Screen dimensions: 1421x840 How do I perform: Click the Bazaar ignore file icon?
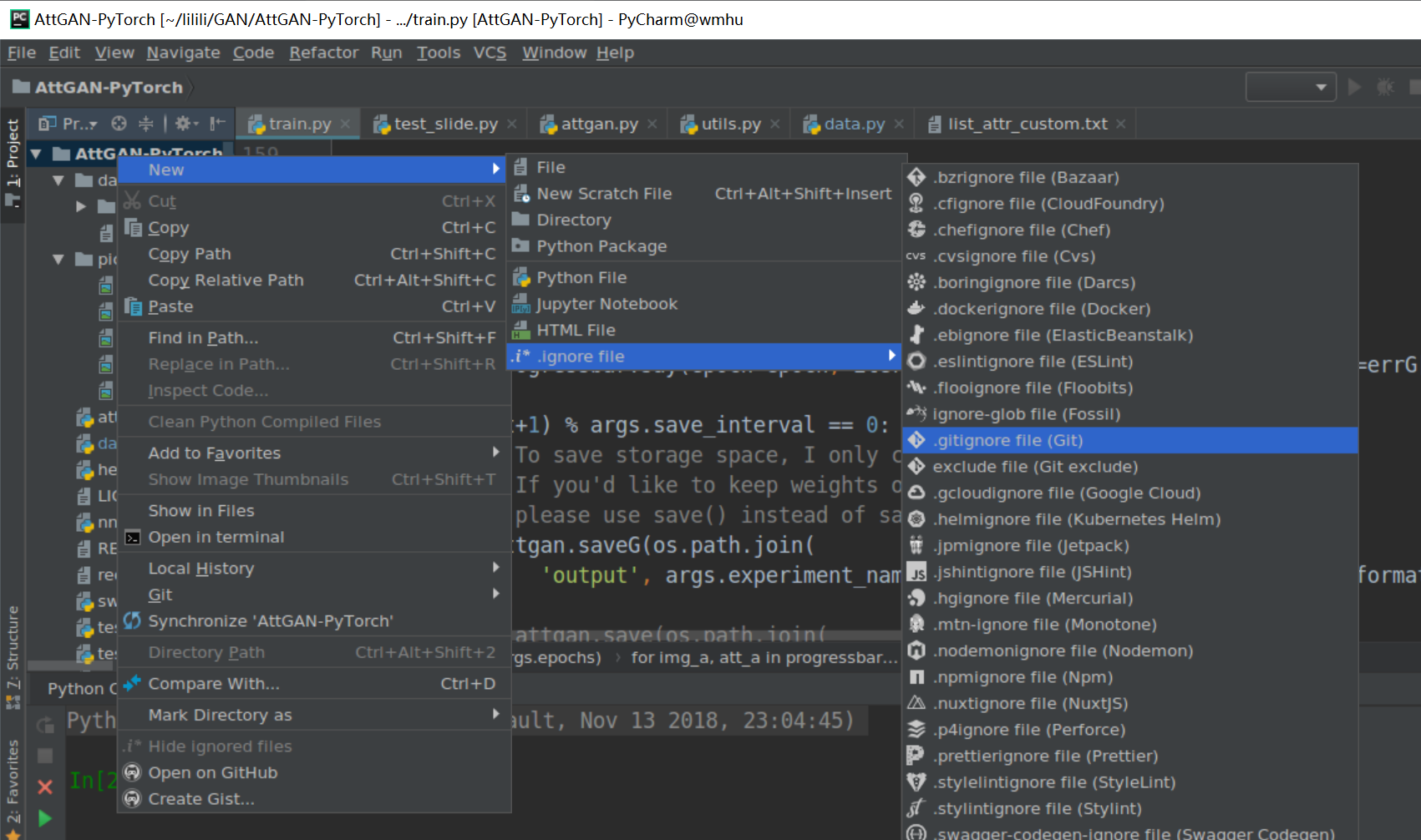916,177
